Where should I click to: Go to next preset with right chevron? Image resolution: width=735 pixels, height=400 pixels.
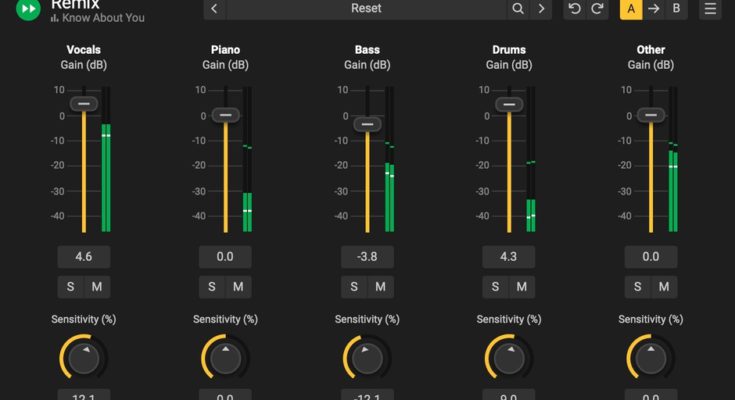point(541,9)
